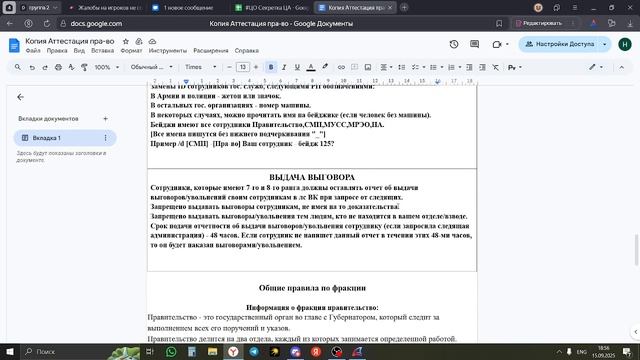Click the Настройки Доступа share button

[560, 44]
